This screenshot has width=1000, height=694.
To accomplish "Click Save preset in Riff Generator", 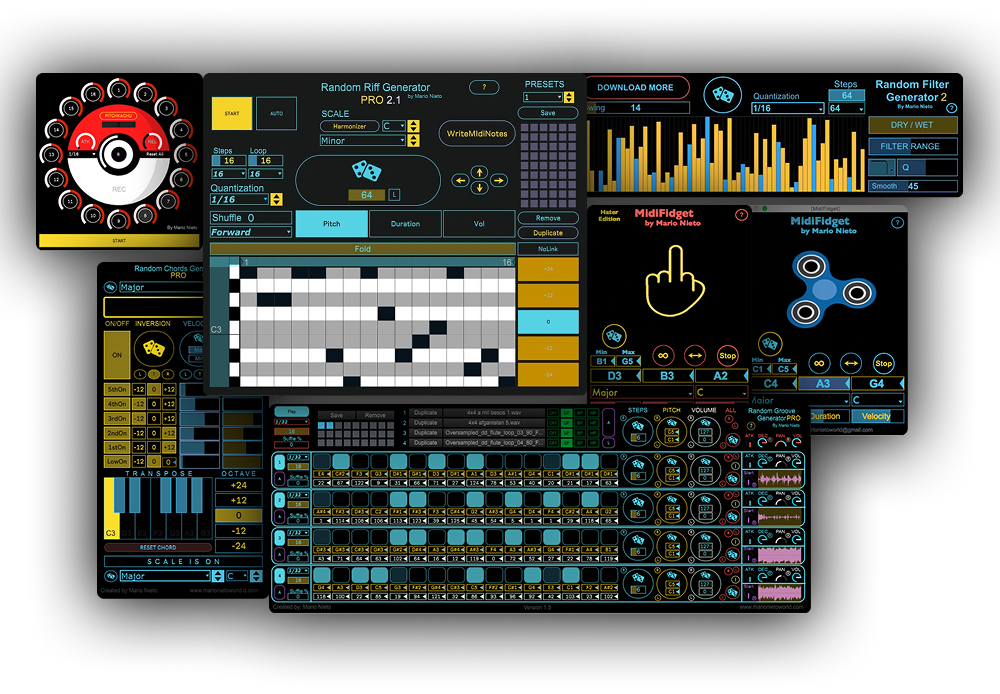I will click(548, 113).
